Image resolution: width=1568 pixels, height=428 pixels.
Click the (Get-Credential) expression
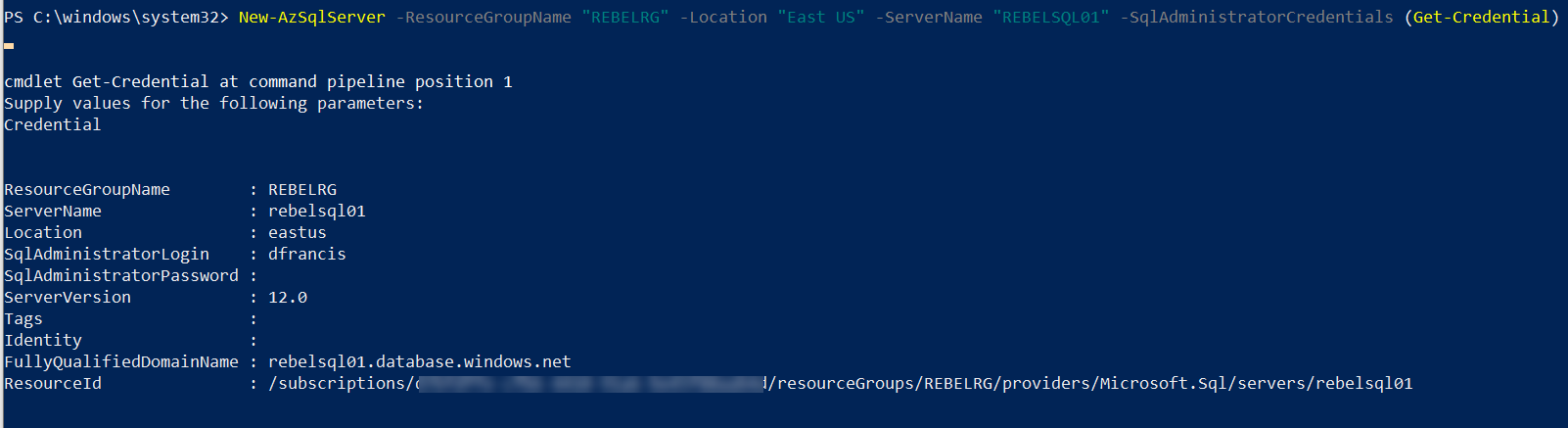click(x=1482, y=17)
